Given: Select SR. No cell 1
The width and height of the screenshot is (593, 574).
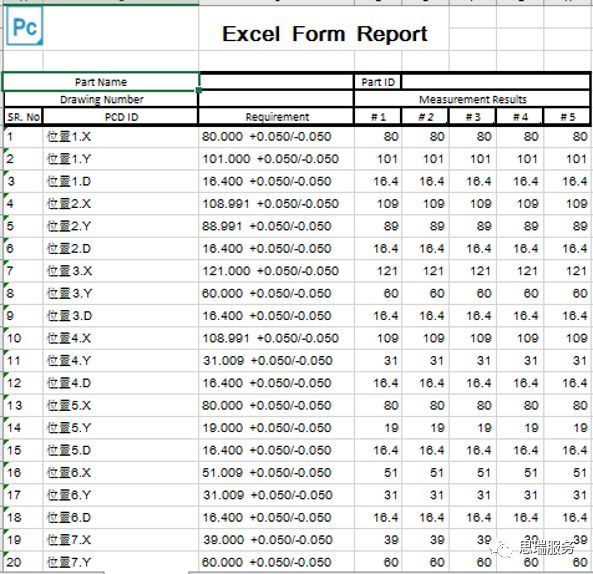Looking at the screenshot, I should pyautogui.click(x=23, y=137).
